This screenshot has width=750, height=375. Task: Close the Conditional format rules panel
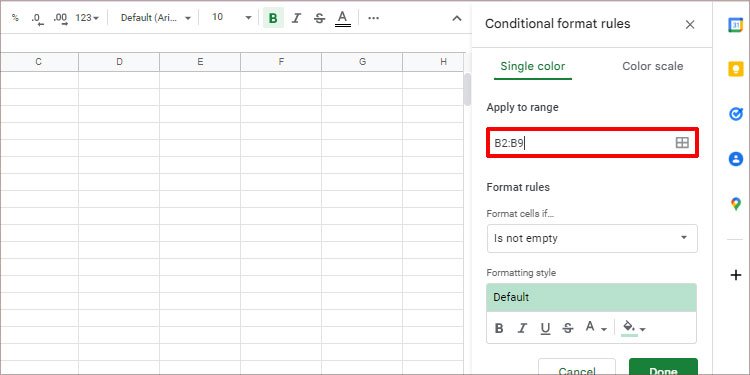pyautogui.click(x=690, y=25)
